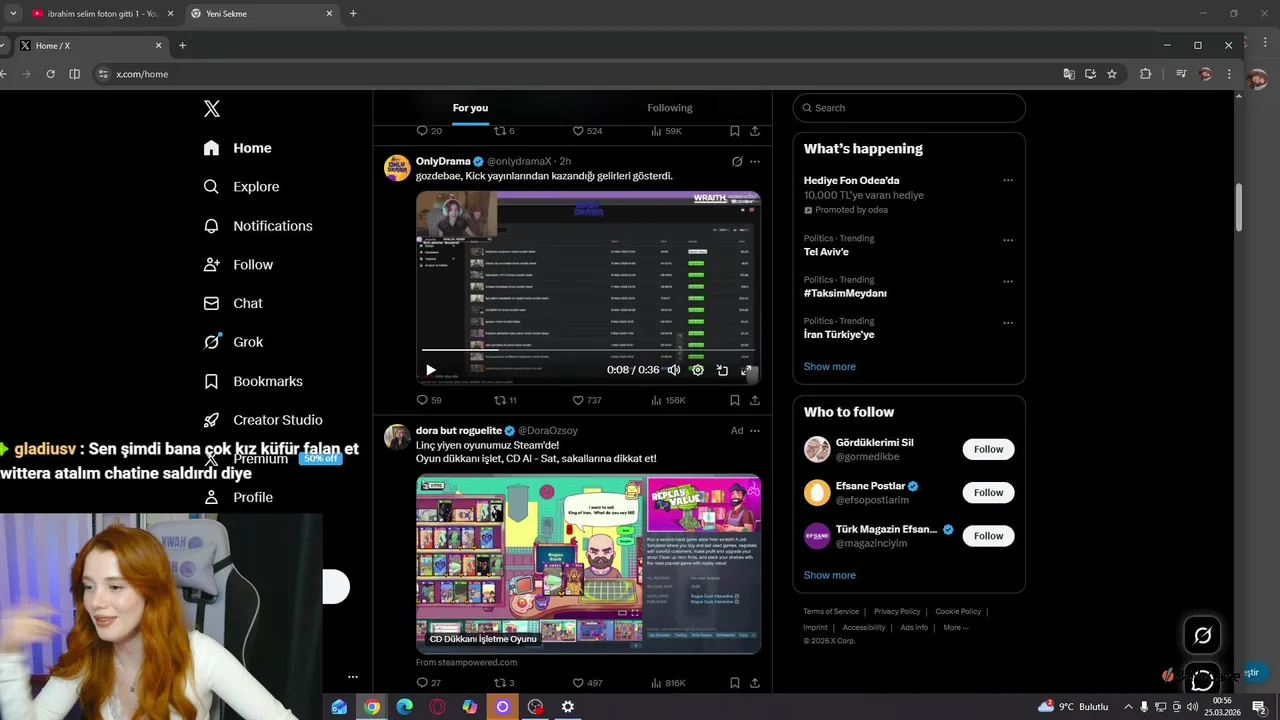Open Terms of Service link
This screenshot has height=720, width=1280.
click(x=831, y=611)
